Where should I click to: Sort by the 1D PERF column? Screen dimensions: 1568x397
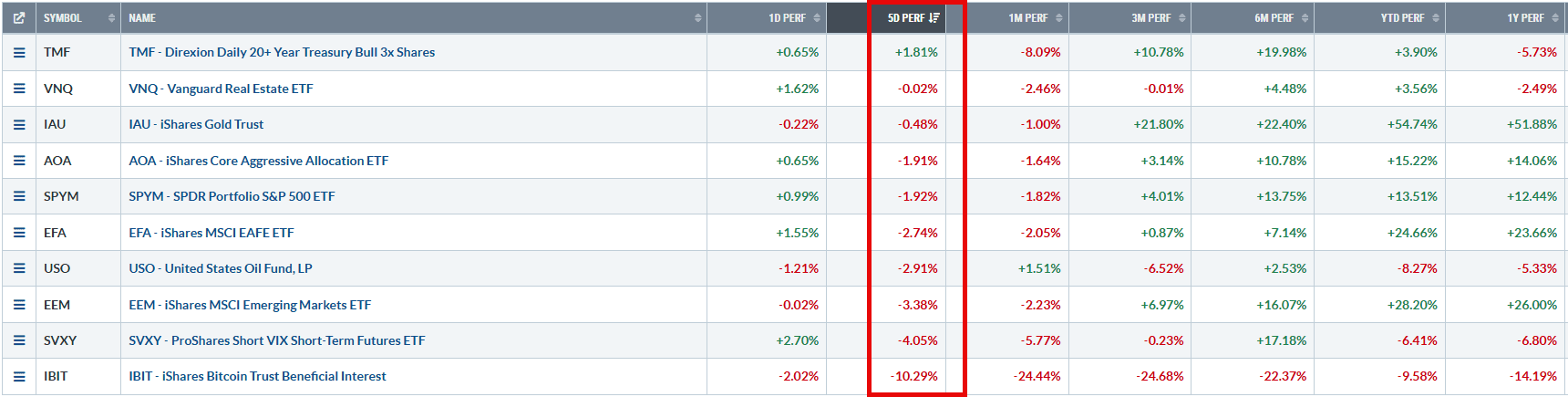coord(767,18)
